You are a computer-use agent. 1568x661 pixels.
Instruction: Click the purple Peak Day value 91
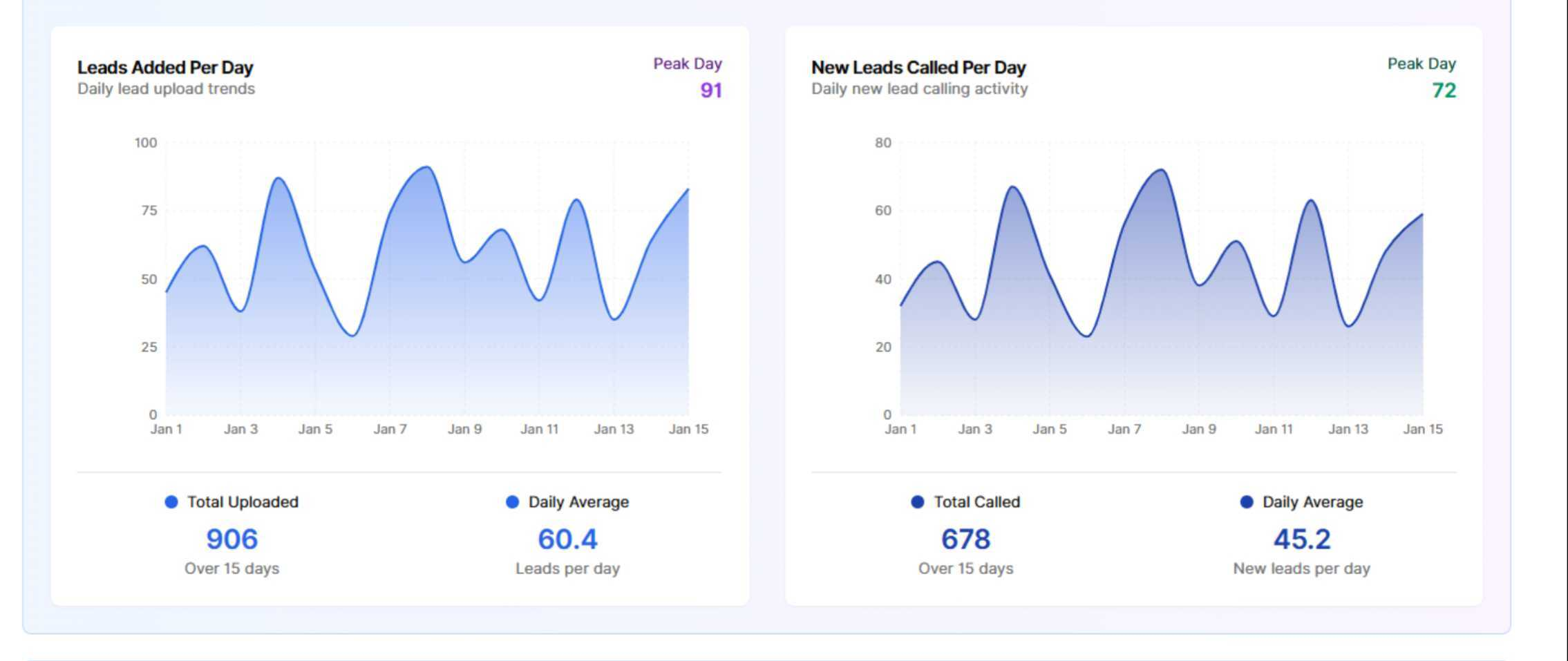[710, 90]
